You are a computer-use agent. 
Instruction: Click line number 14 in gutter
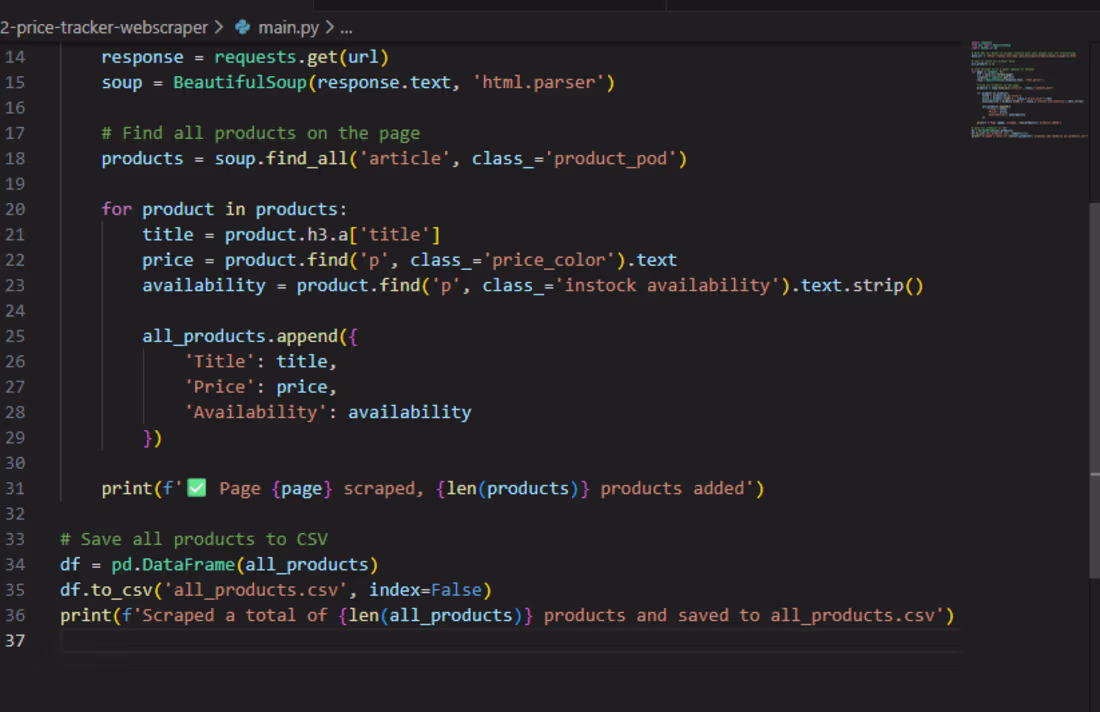tap(15, 57)
